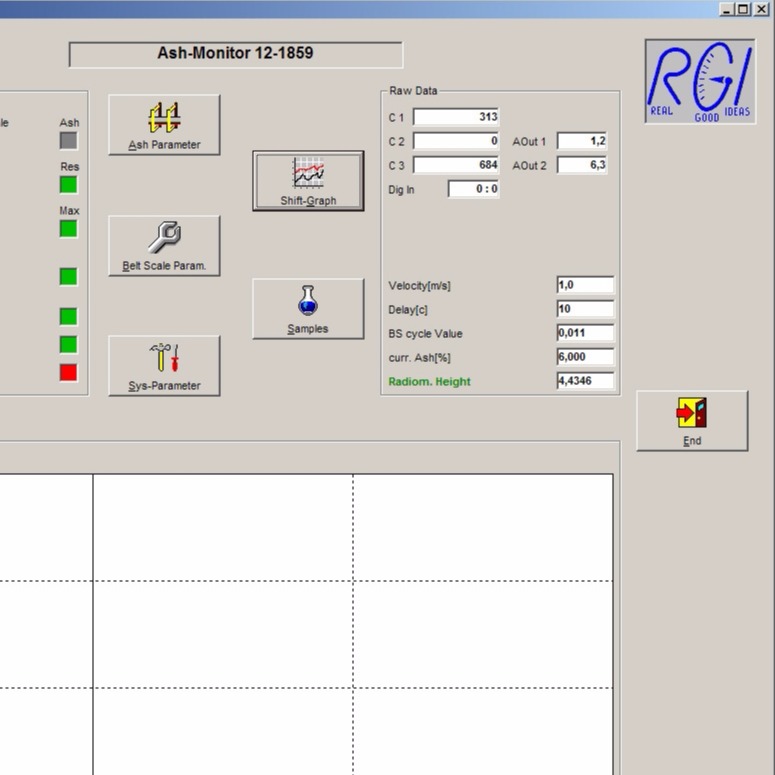Image resolution: width=775 pixels, height=775 pixels.
Task: Click the green Res status indicator
Action: point(68,185)
